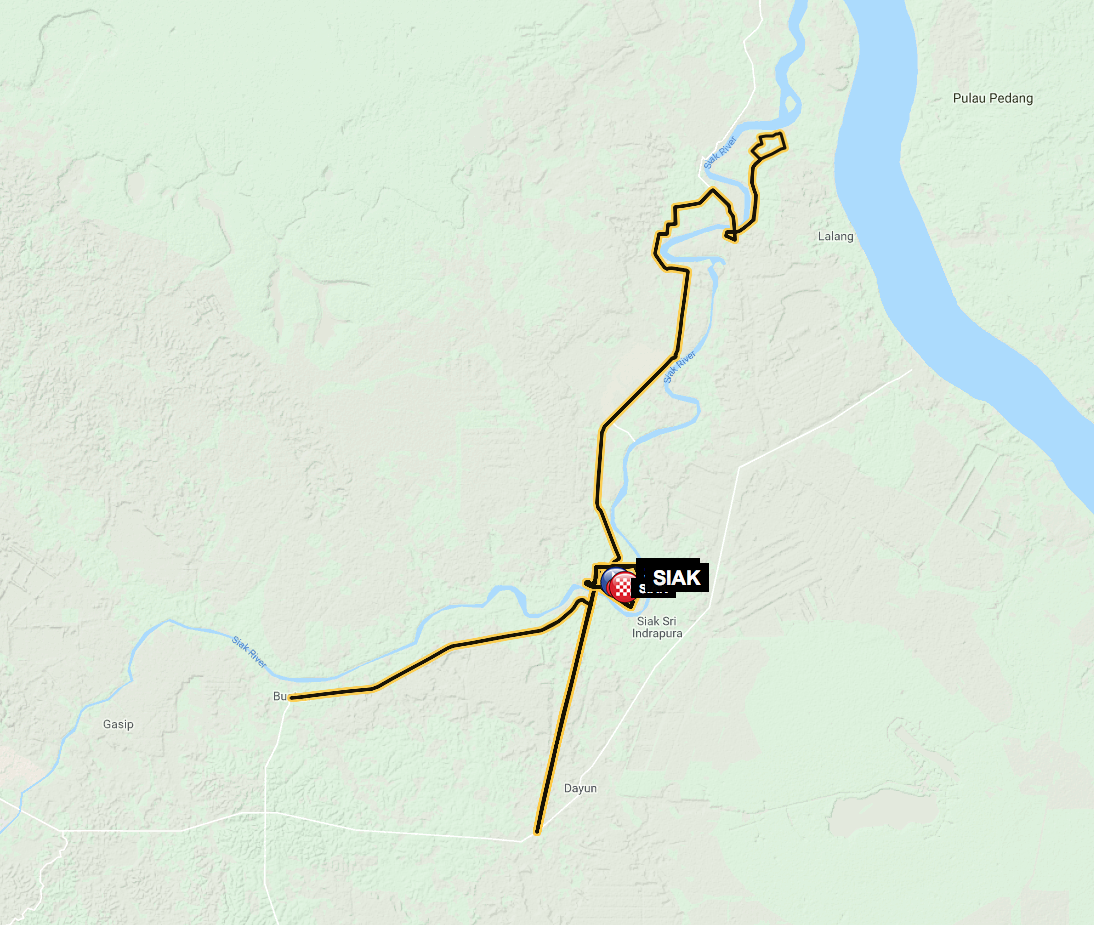Click the Siak River label beside the diagonal route segment
Image resolution: width=1094 pixels, height=925 pixels.
coord(679,367)
